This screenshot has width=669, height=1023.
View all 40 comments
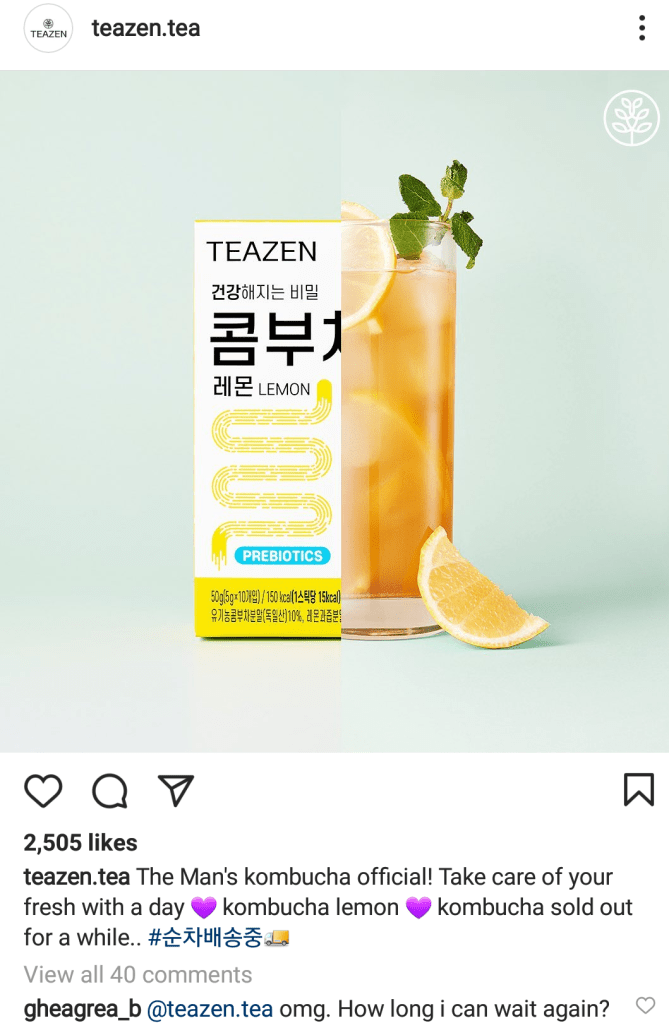(x=138, y=974)
